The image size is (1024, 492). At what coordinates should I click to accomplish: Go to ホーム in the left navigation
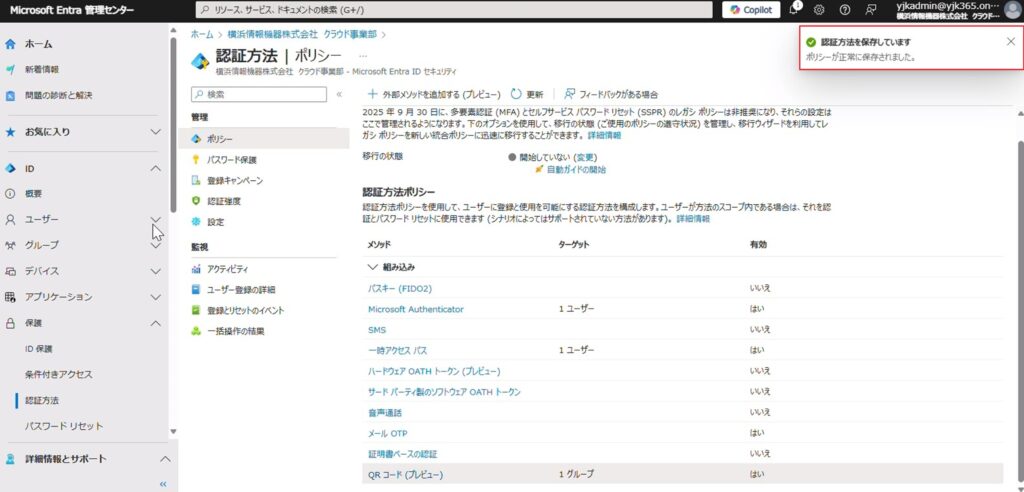[x=39, y=44]
